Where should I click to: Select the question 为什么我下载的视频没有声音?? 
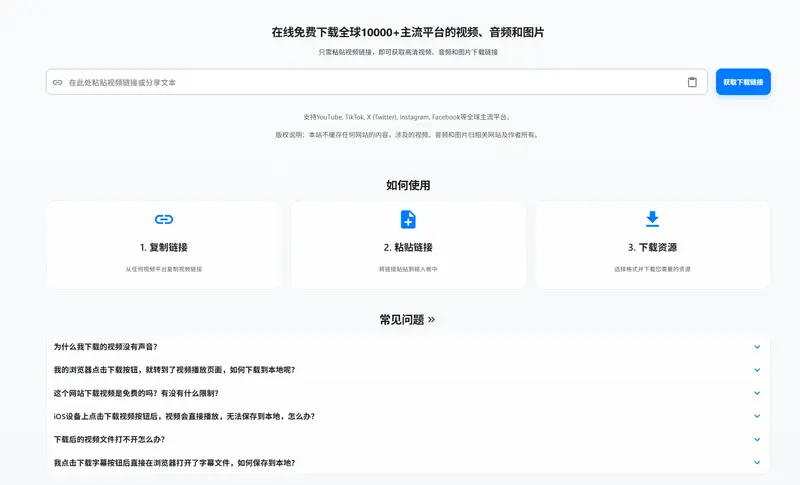point(106,347)
